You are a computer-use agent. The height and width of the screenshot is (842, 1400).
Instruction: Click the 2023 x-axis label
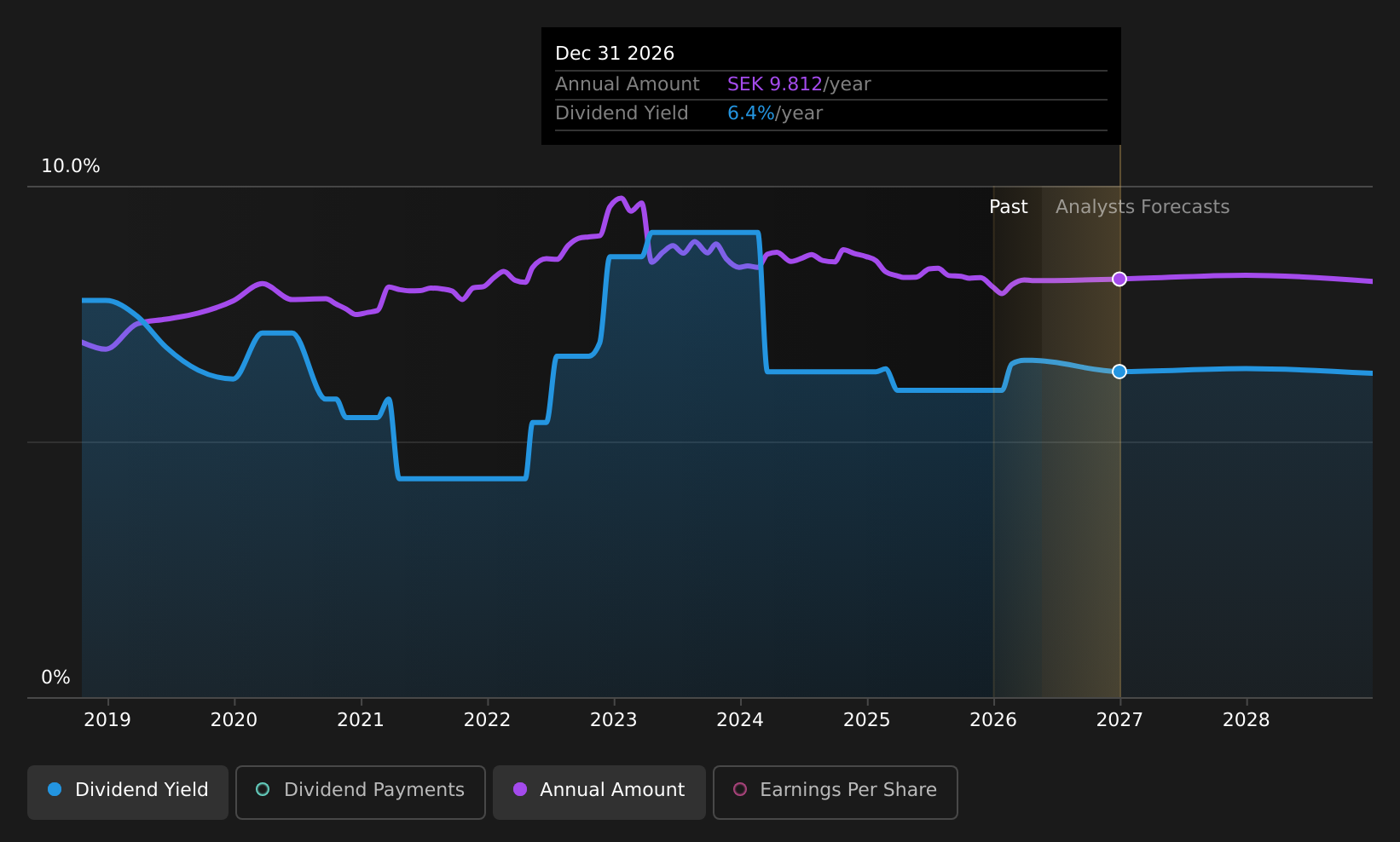point(614,720)
